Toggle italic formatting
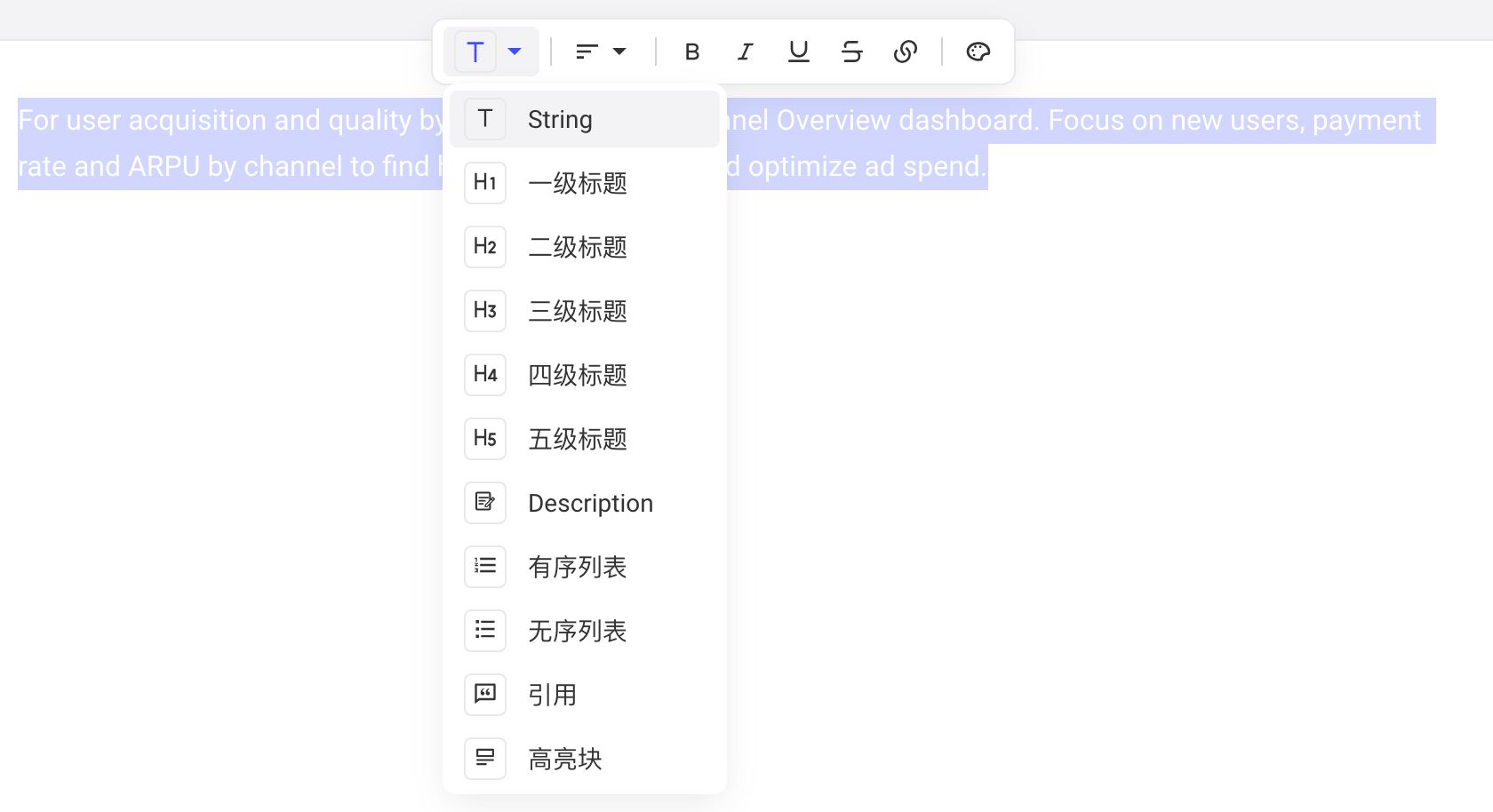 (x=746, y=52)
